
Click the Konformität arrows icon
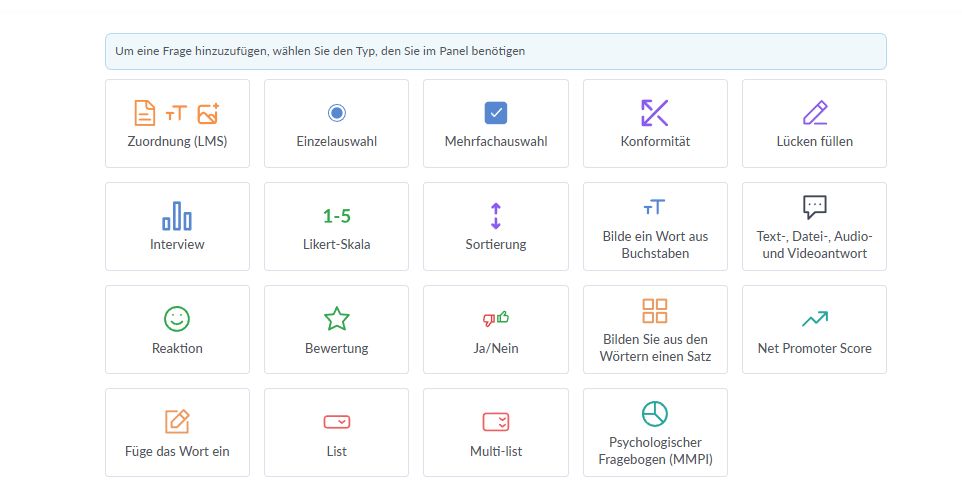pos(655,112)
